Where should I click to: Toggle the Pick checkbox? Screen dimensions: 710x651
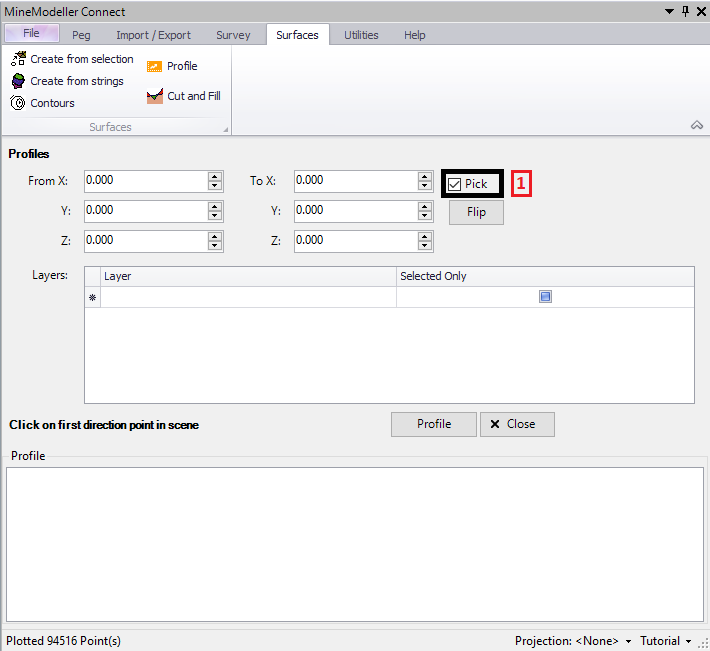coord(455,184)
